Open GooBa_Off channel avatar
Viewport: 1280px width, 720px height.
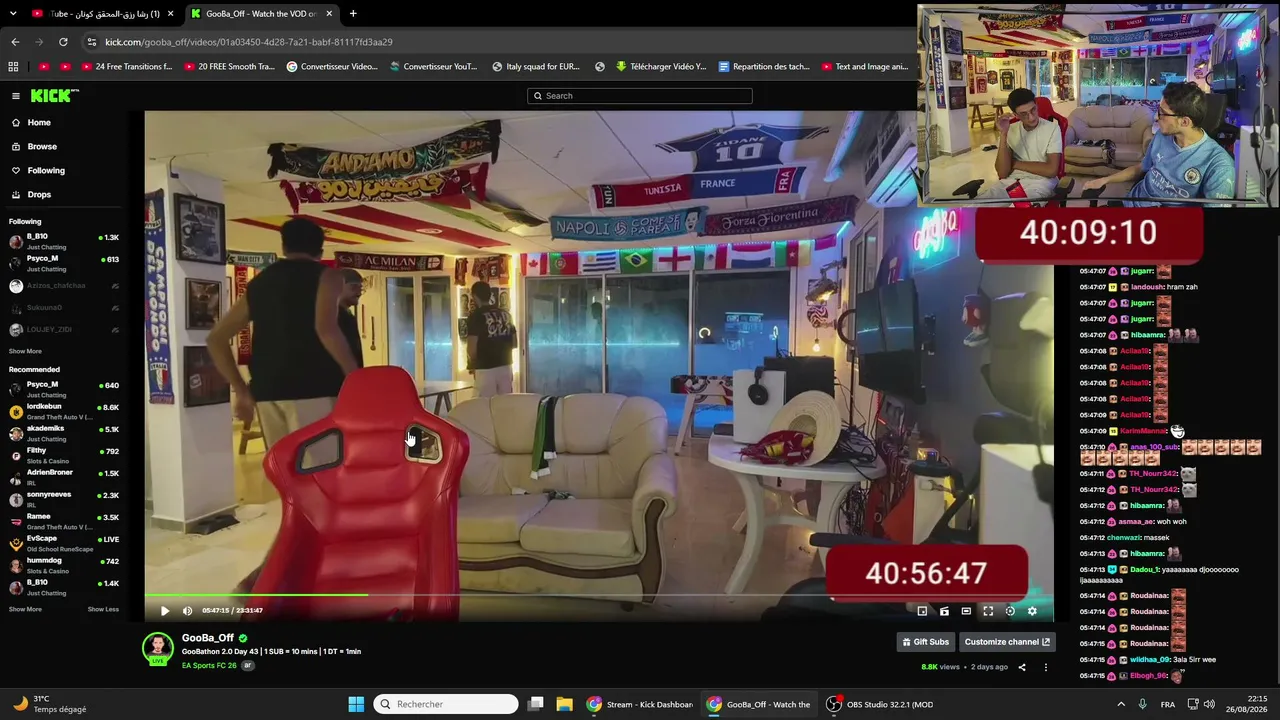[157, 648]
